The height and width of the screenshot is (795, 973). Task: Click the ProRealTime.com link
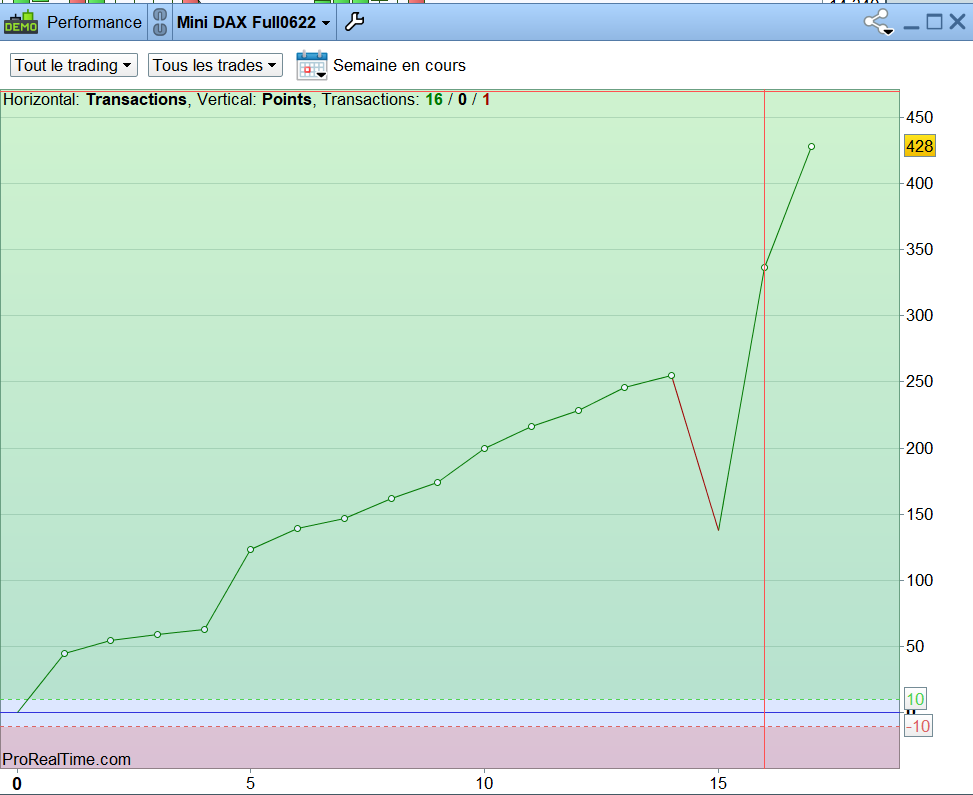[66, 759]
